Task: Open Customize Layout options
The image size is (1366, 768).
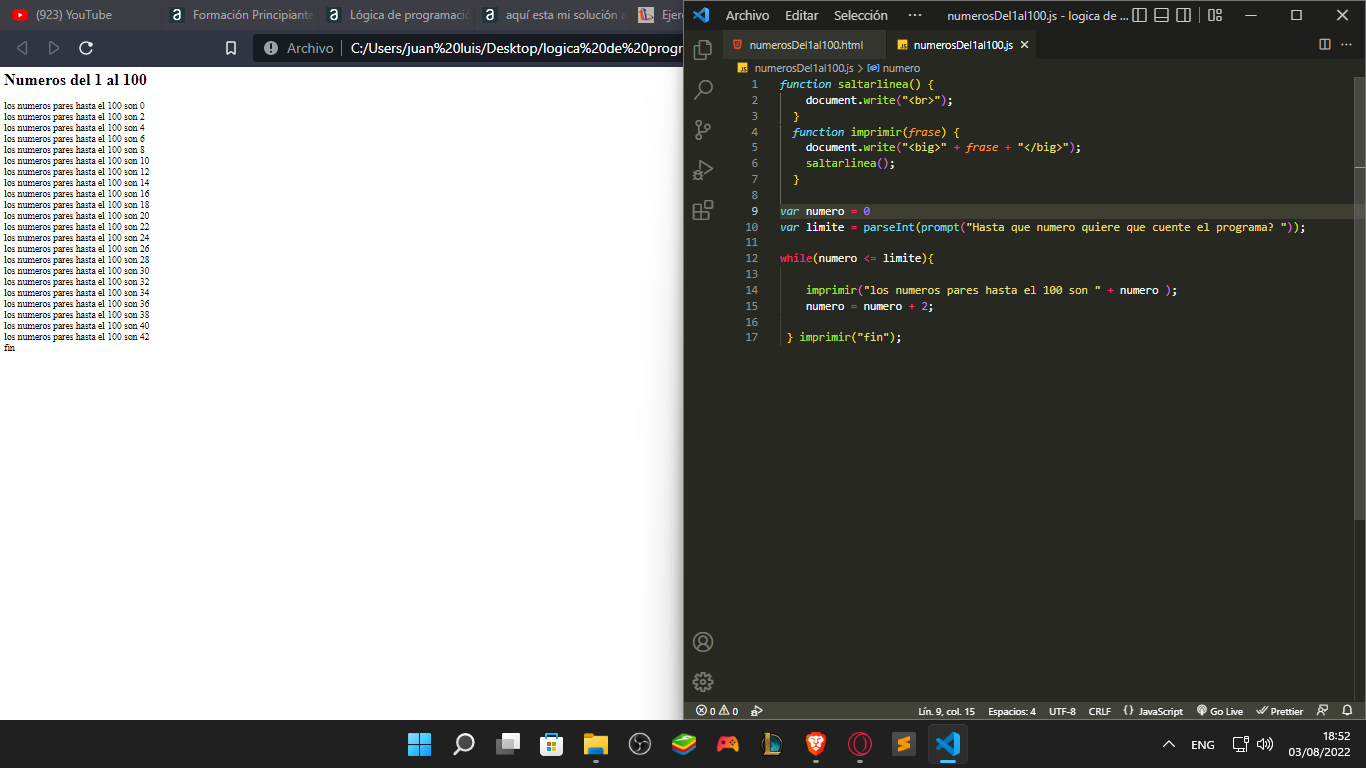Action: [x=1215, y=15]
